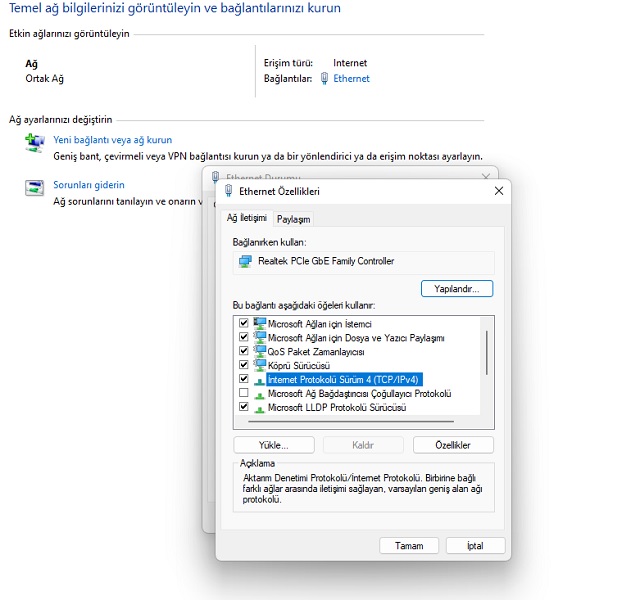Open the Yeni bağlantı veya ağ kurun link

pyautogui.click(x=112, y=141)
